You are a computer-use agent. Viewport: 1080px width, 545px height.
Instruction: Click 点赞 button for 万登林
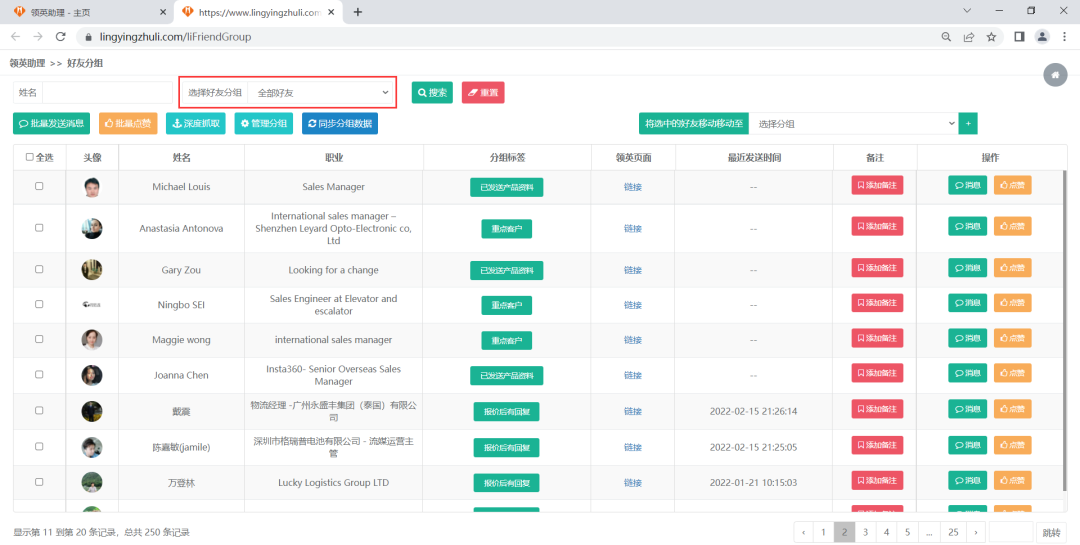[1012, 480]
